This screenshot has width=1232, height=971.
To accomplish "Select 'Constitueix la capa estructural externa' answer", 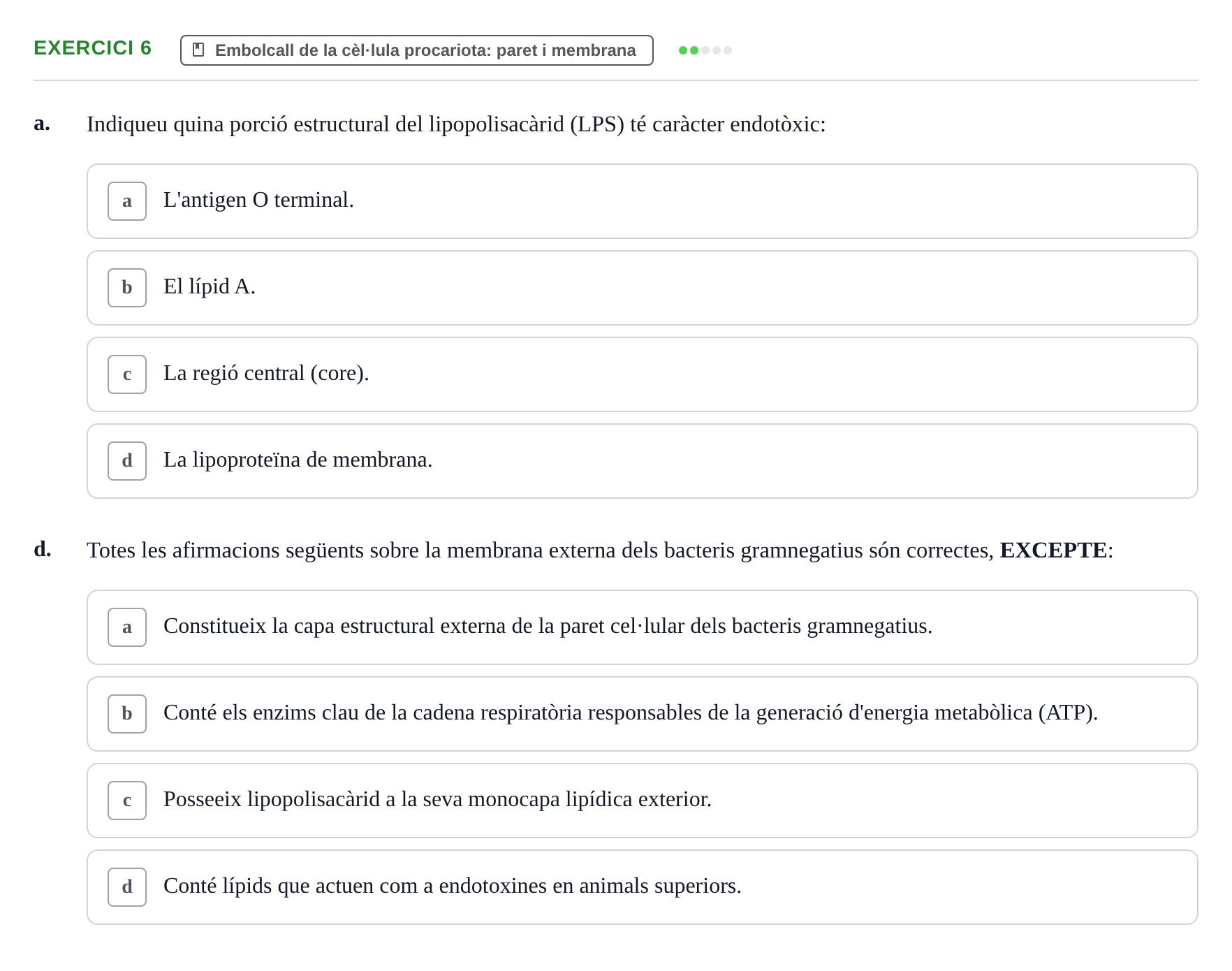I will point(643,627).
